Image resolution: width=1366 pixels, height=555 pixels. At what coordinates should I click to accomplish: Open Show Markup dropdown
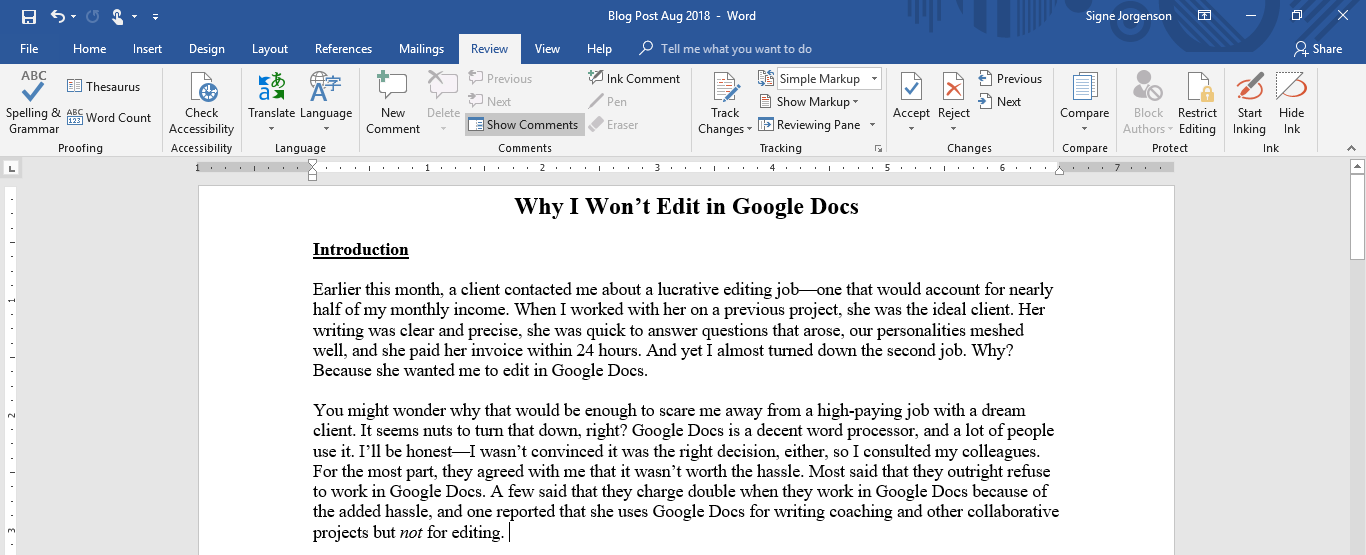pos(808,102)
